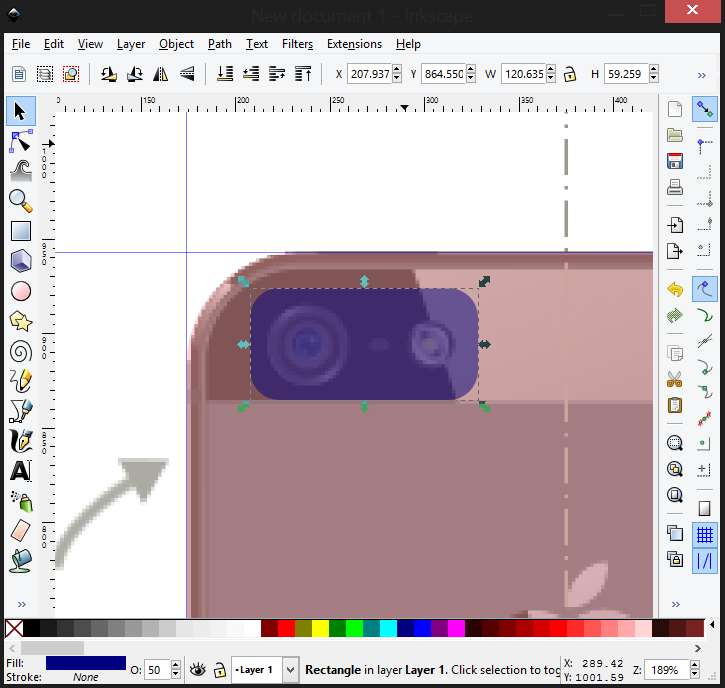Select the Spiral tool
This screenshot has height=688, width=725.
pos(20,351)
